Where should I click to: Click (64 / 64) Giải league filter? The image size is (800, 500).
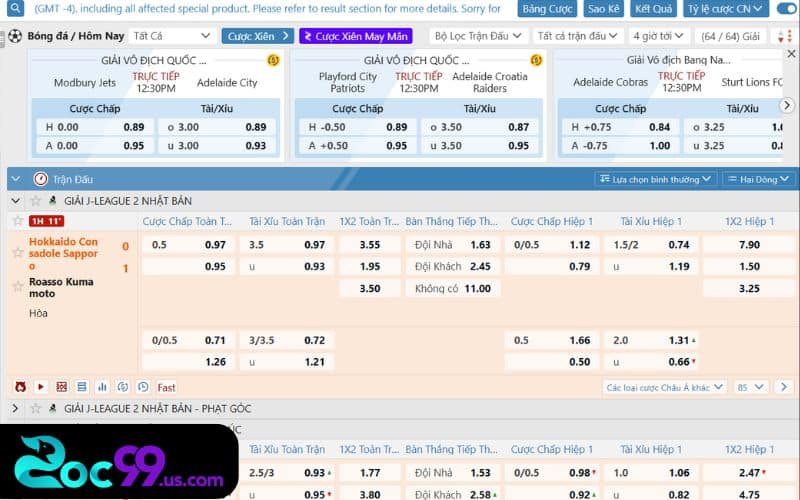(x=731, y=36)
